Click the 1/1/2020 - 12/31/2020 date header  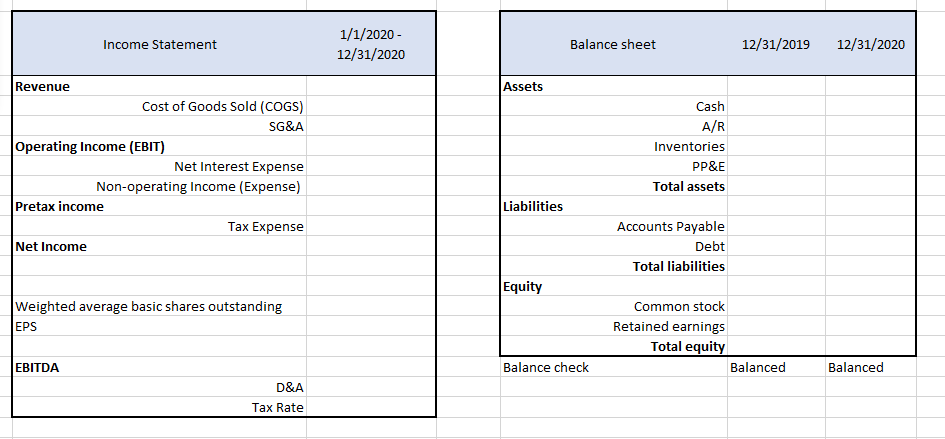pyautogui.click(x=371, y=44)
